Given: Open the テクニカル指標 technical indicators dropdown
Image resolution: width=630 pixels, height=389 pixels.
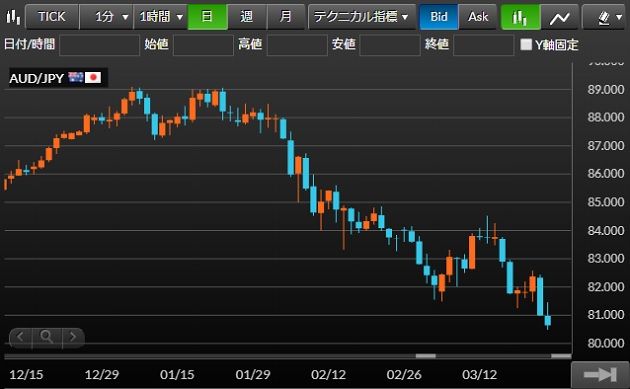Looking at the screenshot, I should click(362, 17).
